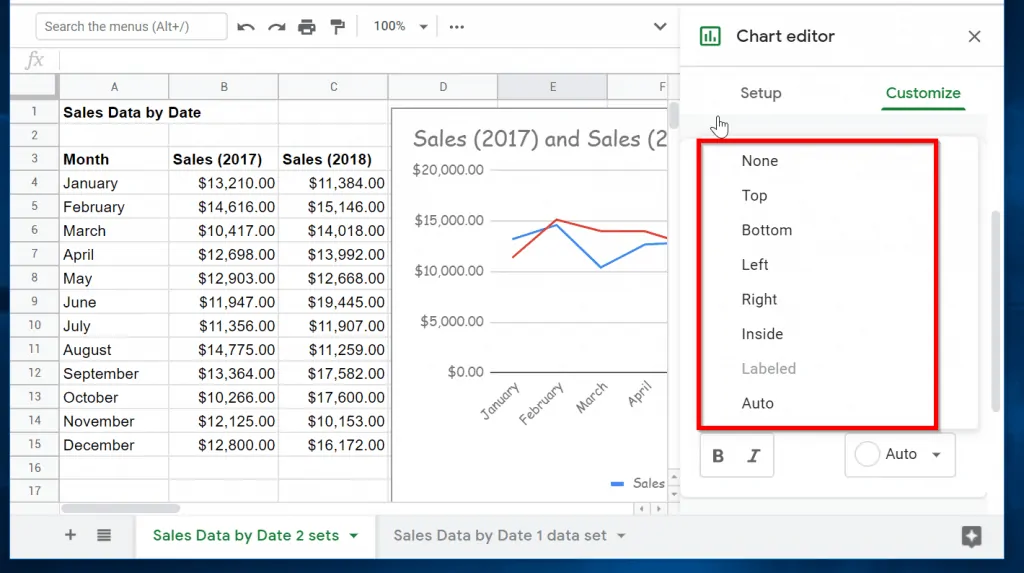The width and height of the screenshot is (1024, 573).
Task: Add a new sheet with plus icon
Action: click(x=70, y=535)
